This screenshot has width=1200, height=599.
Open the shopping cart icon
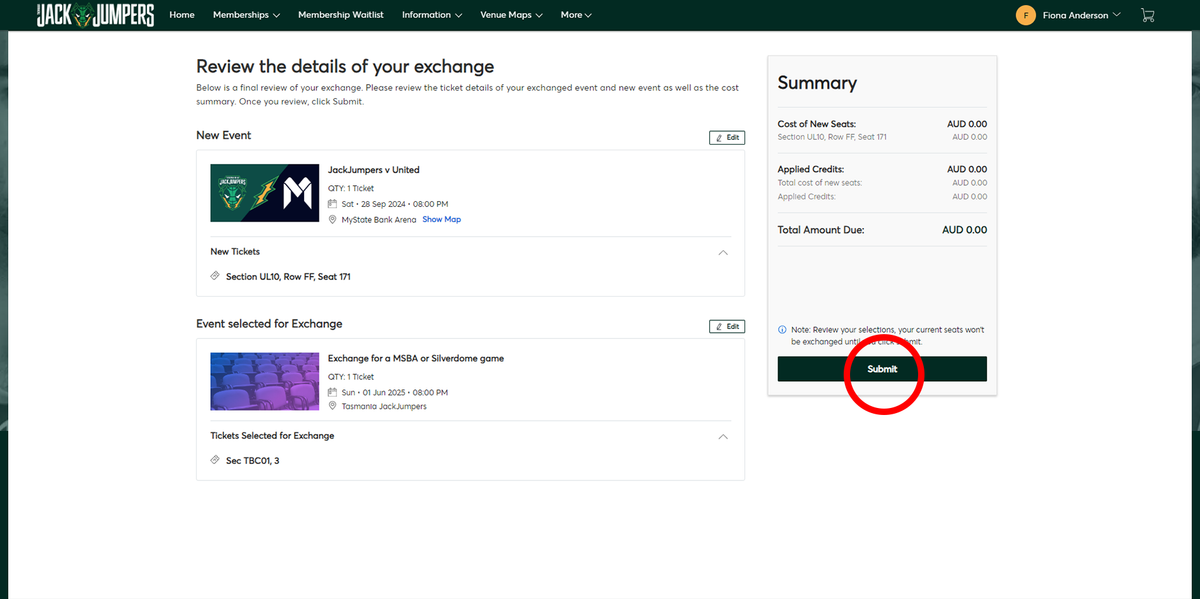coord(1147,15)
